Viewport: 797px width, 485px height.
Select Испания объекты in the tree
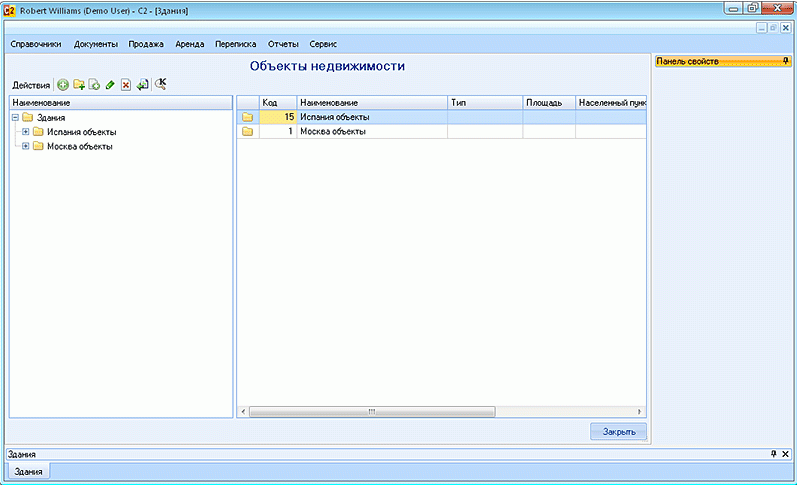[x=82, y=132]
